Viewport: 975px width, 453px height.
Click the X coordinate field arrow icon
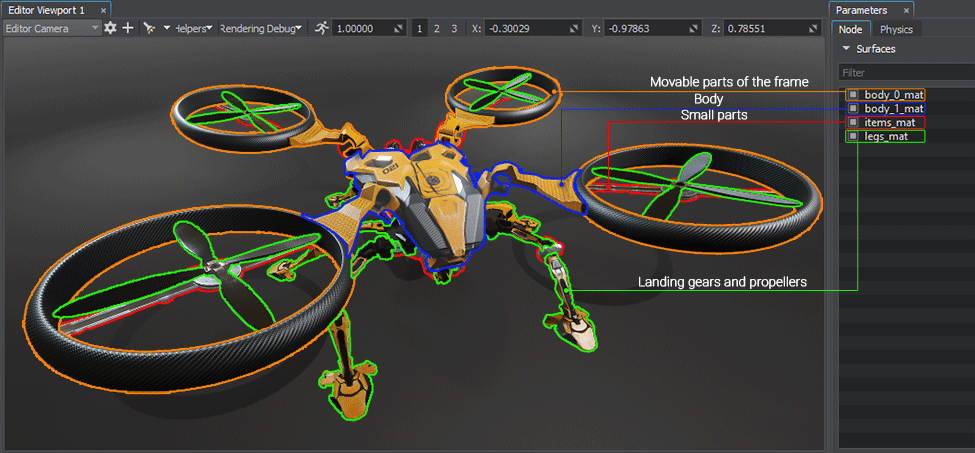pos(573,28)
